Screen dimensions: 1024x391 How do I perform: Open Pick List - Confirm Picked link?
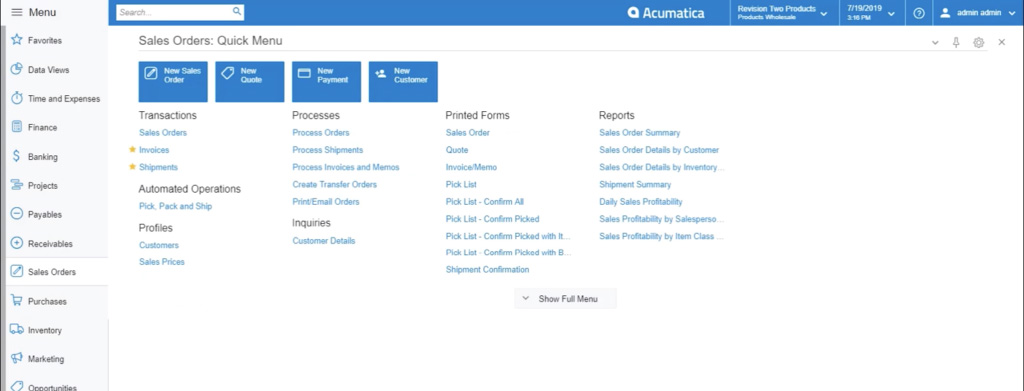(x=492, y=219)
